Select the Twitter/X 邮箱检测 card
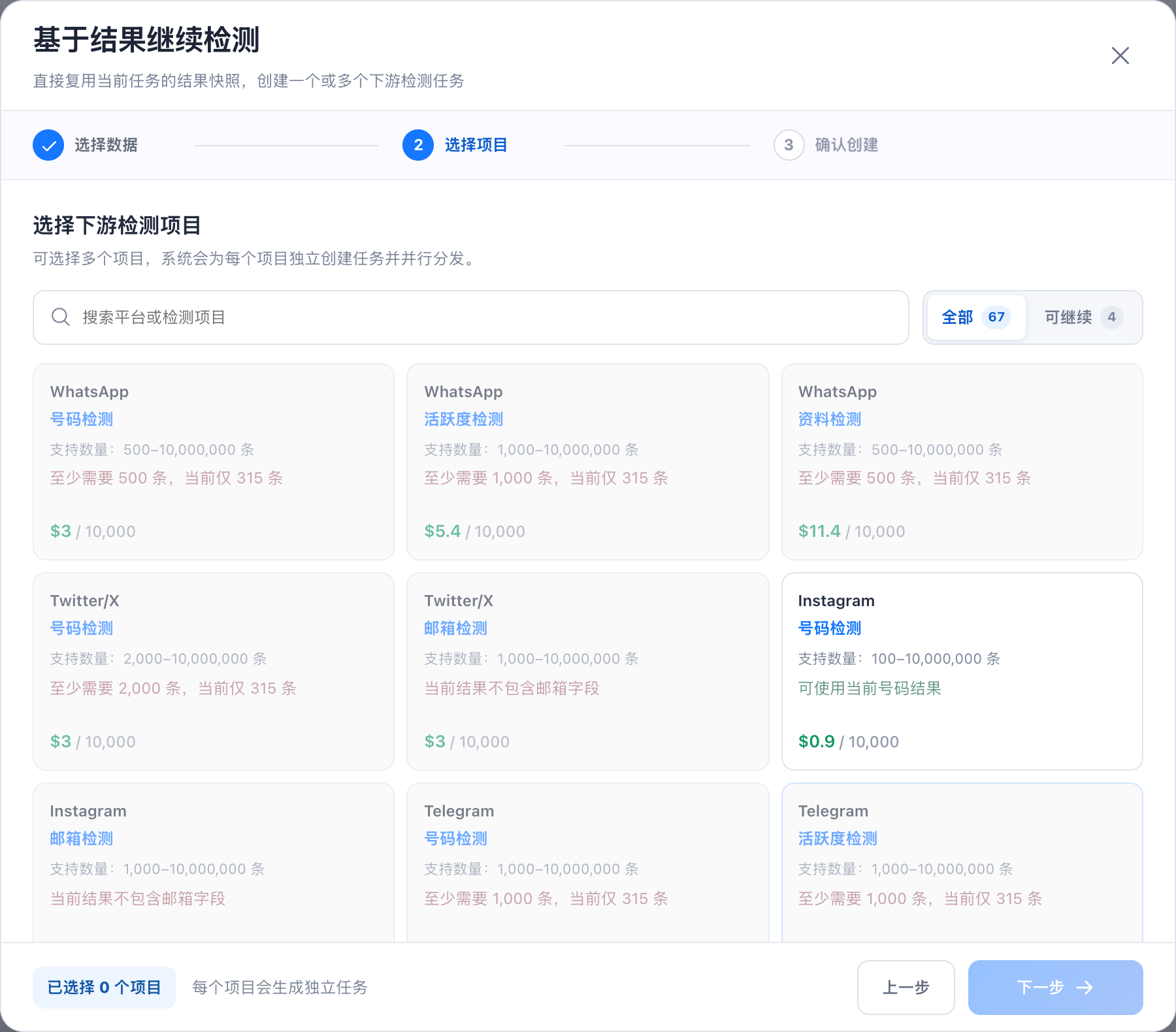The width and height of the screenshot is (1176, 1032). pyautogui.click(x=588, y=671)
